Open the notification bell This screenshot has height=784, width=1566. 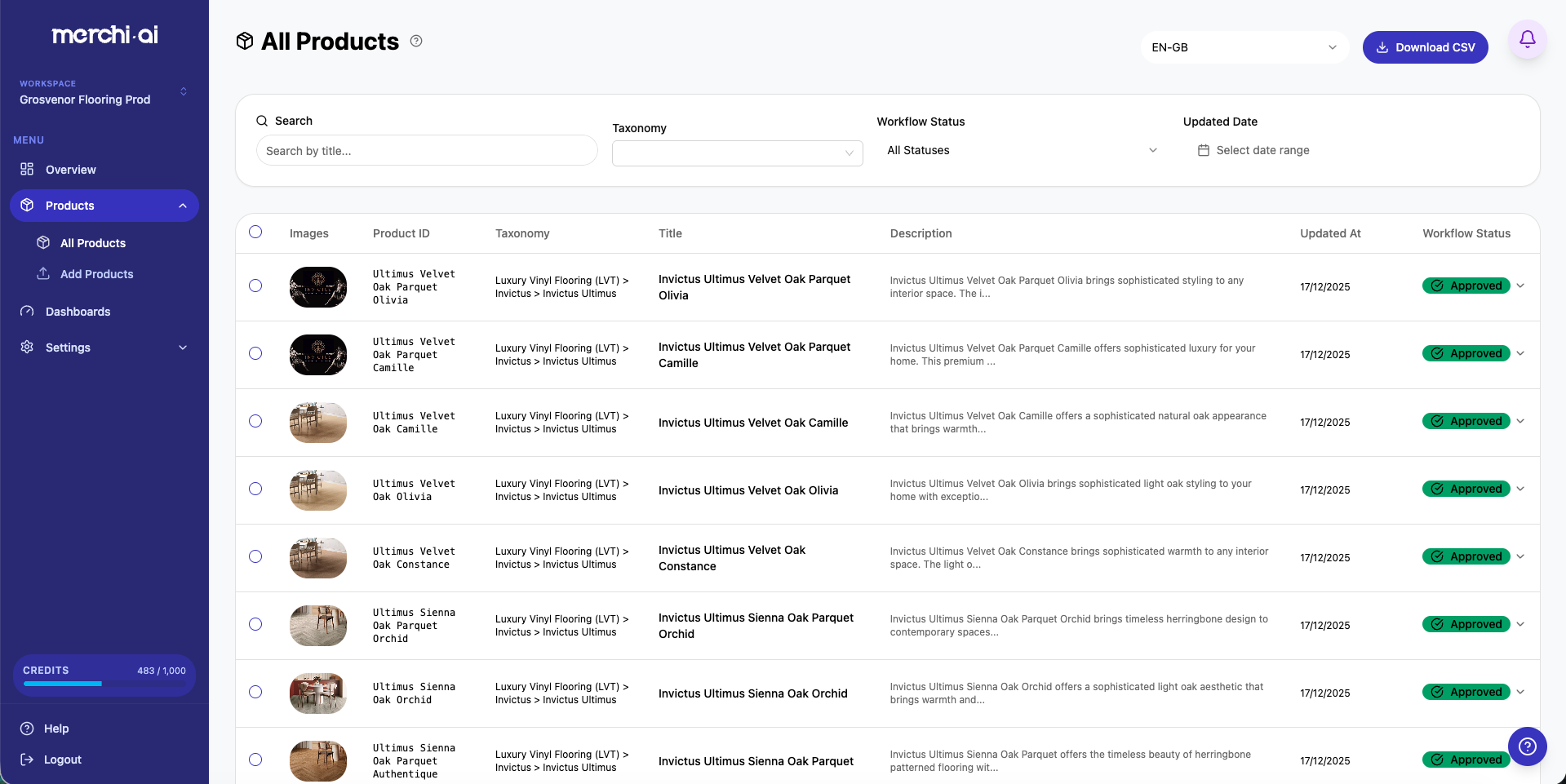(1526, 39)
